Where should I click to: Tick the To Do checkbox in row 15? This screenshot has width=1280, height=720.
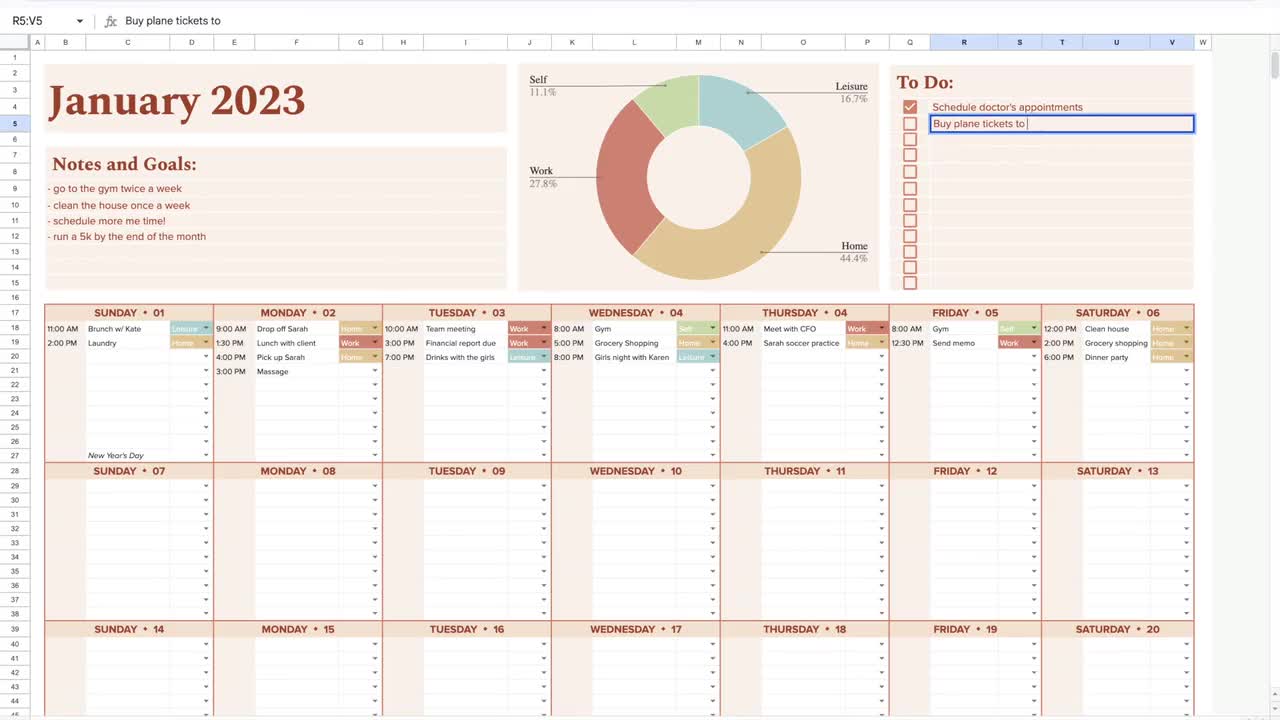click(x=910, y=283)
